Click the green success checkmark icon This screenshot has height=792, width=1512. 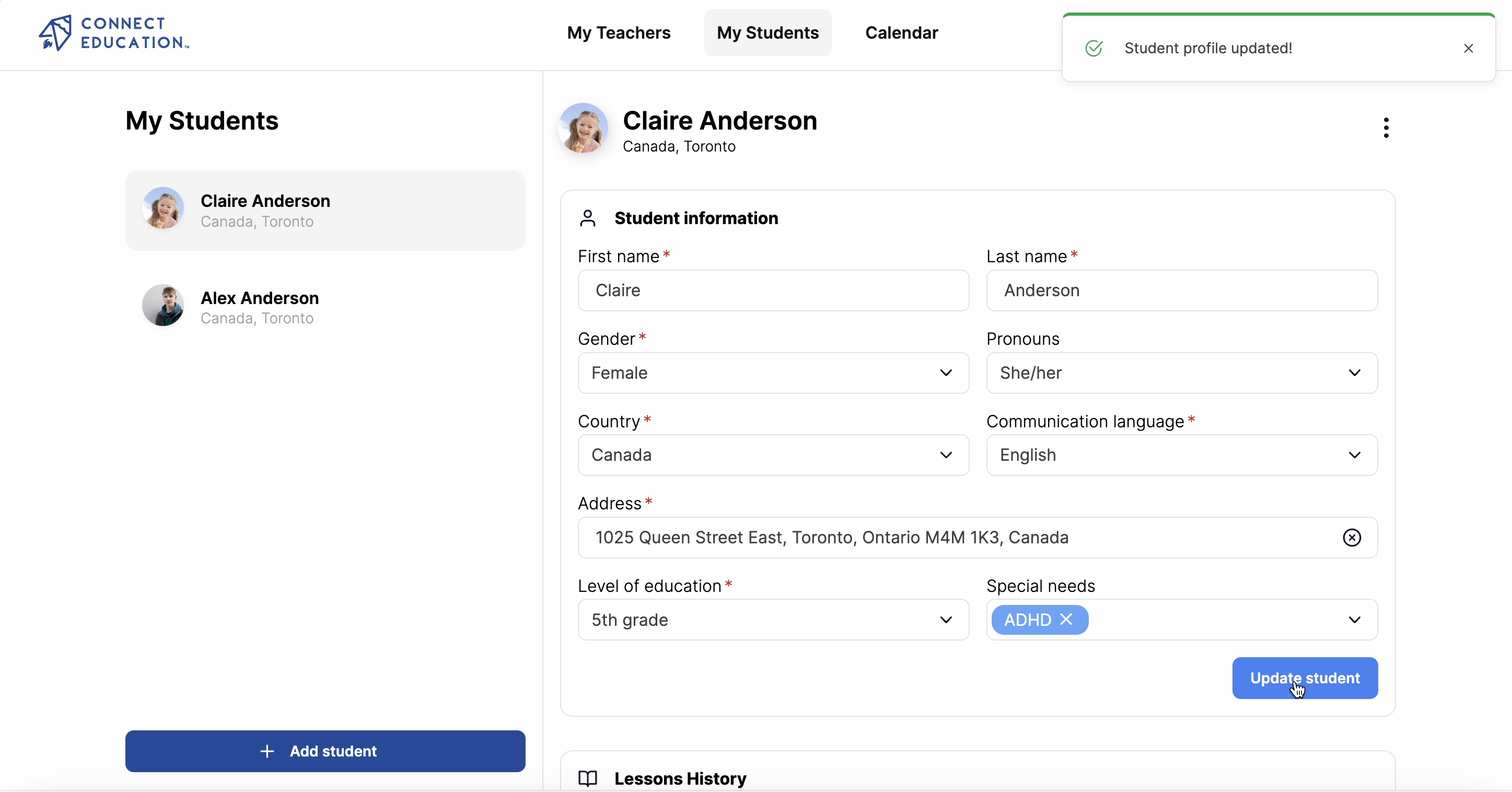coord(1094,48)
